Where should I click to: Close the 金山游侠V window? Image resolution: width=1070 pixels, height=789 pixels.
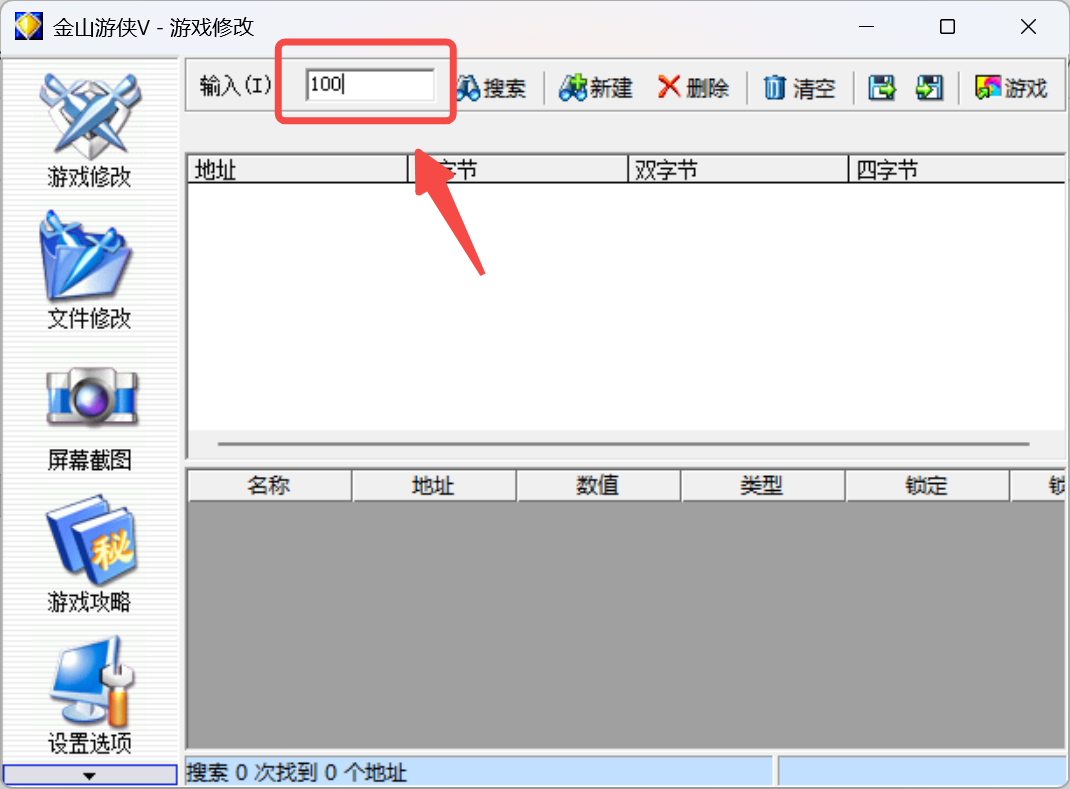pyautogui.click(x=1028, y=27)
